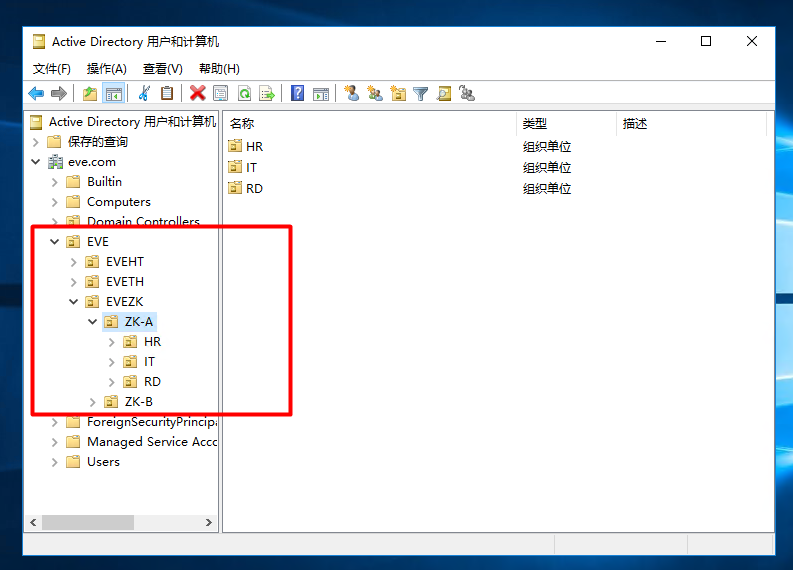Screen dimensions: 793x570
Task: Open the 操作(A) menu
Action: [106, 69]
